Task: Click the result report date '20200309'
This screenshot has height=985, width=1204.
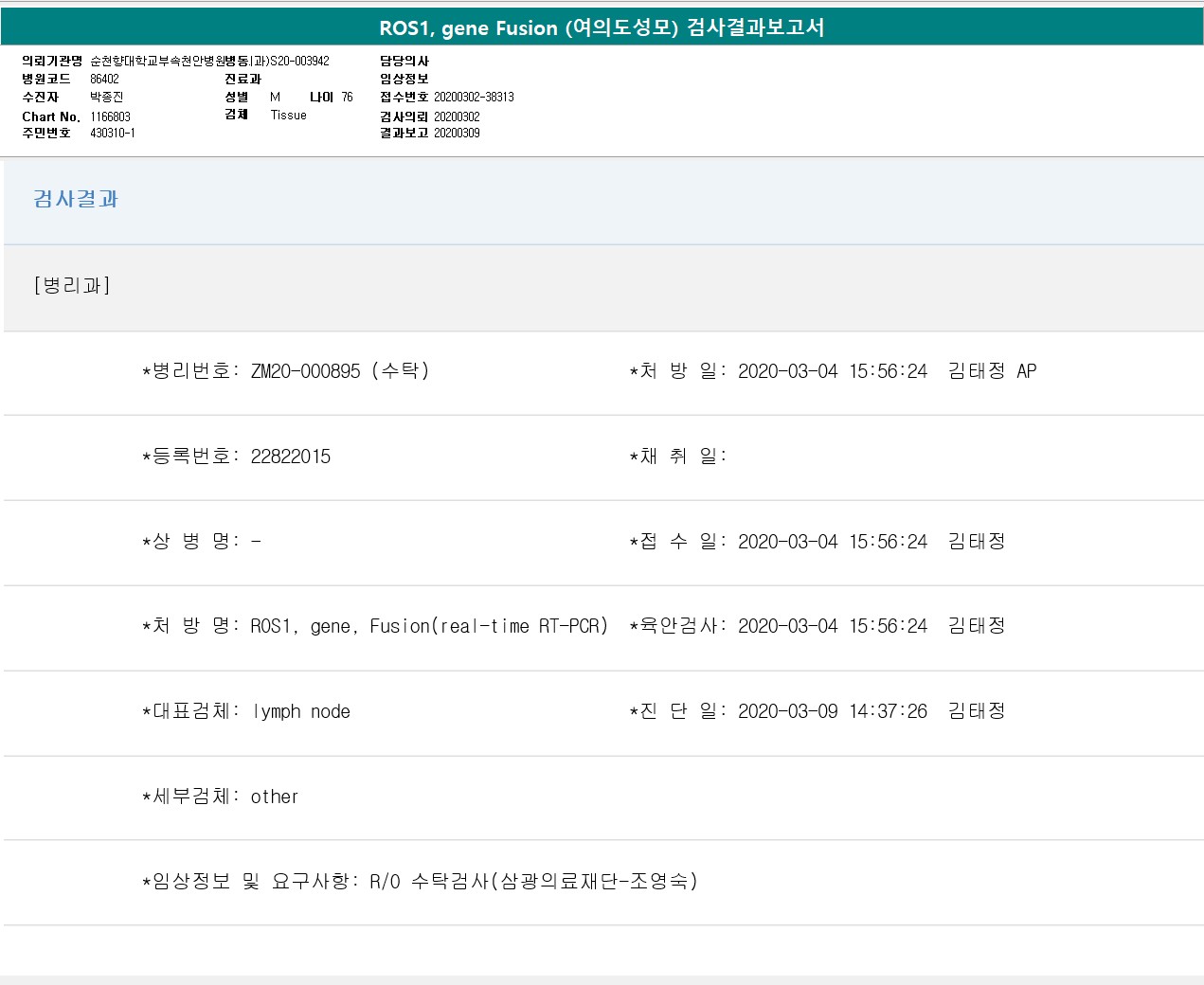Action: tap(457, 134)
